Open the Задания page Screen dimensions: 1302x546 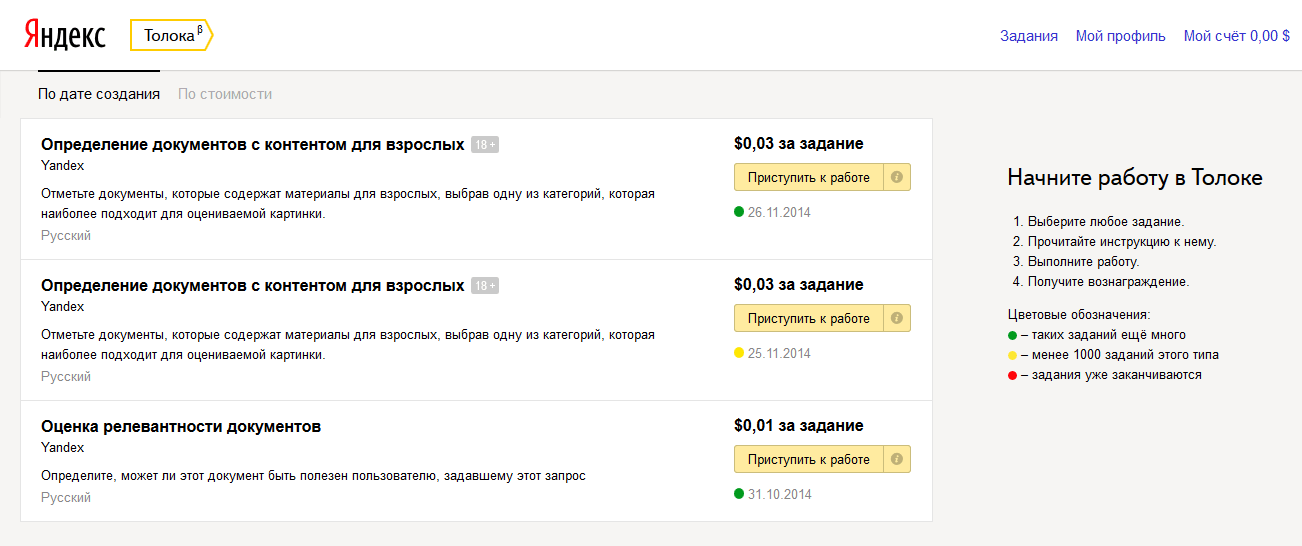coord(1029,36)
